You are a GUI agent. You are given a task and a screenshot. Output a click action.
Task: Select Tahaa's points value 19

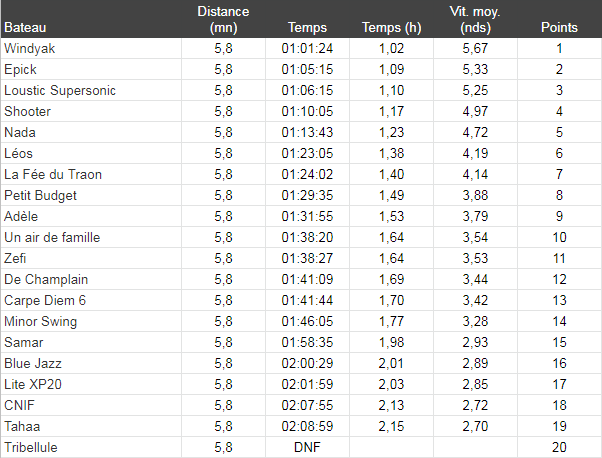click(559, 426)
